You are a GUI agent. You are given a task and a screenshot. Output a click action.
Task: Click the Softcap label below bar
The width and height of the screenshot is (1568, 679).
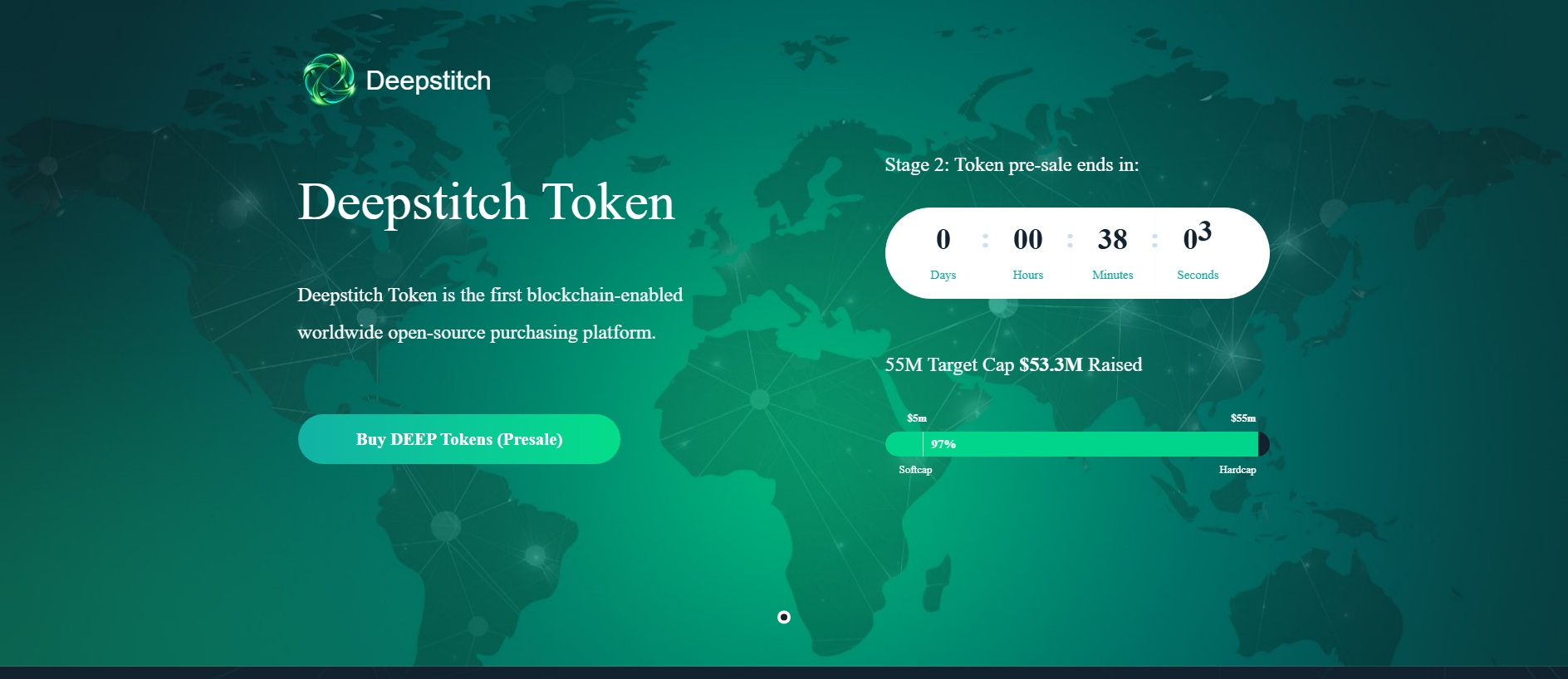click(x=915, y=469)
